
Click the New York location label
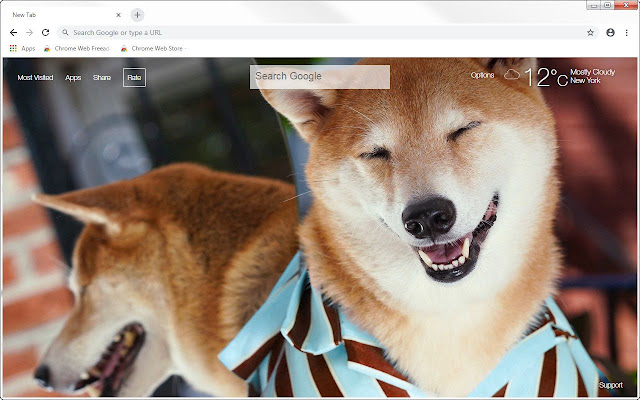[x=585, y=81]
